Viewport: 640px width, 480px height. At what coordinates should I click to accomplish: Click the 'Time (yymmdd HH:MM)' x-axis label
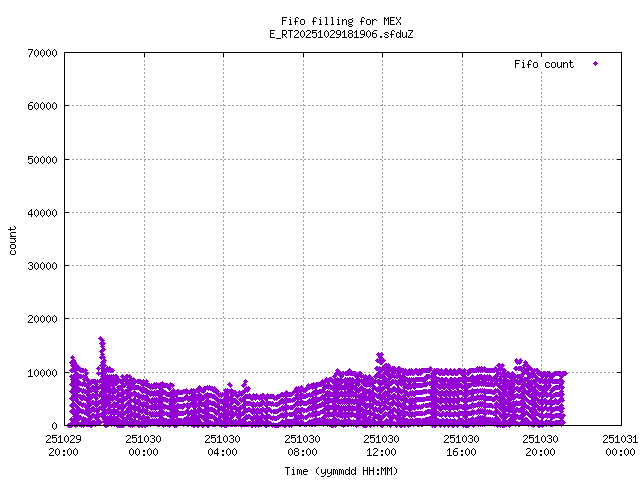click(342, 470)
